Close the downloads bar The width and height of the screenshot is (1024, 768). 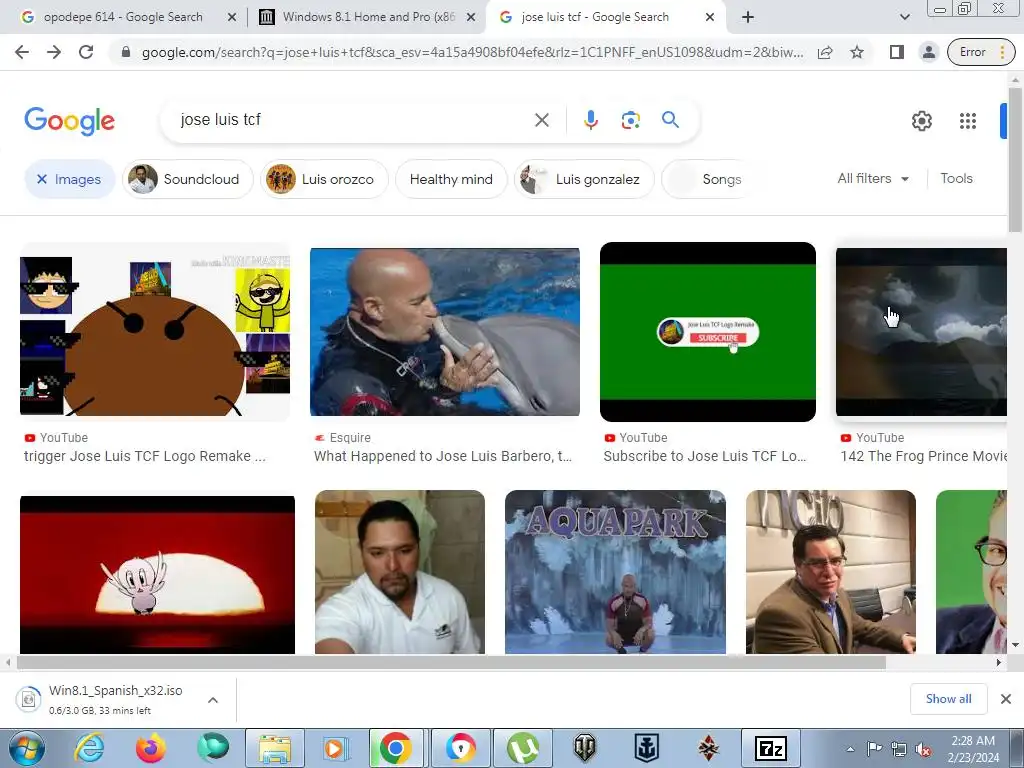(1006, 699)
